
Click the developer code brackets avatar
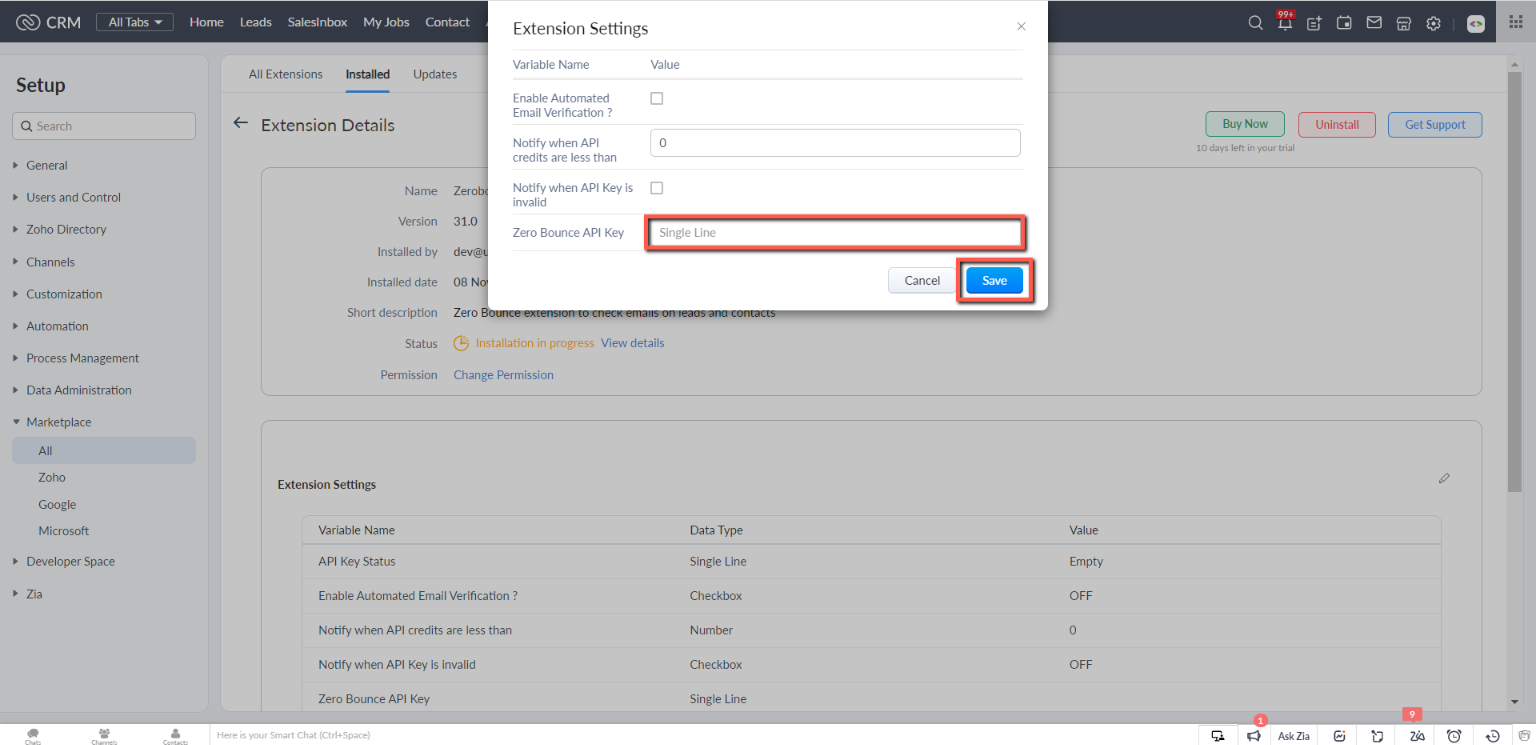(x=1476, y=23)
